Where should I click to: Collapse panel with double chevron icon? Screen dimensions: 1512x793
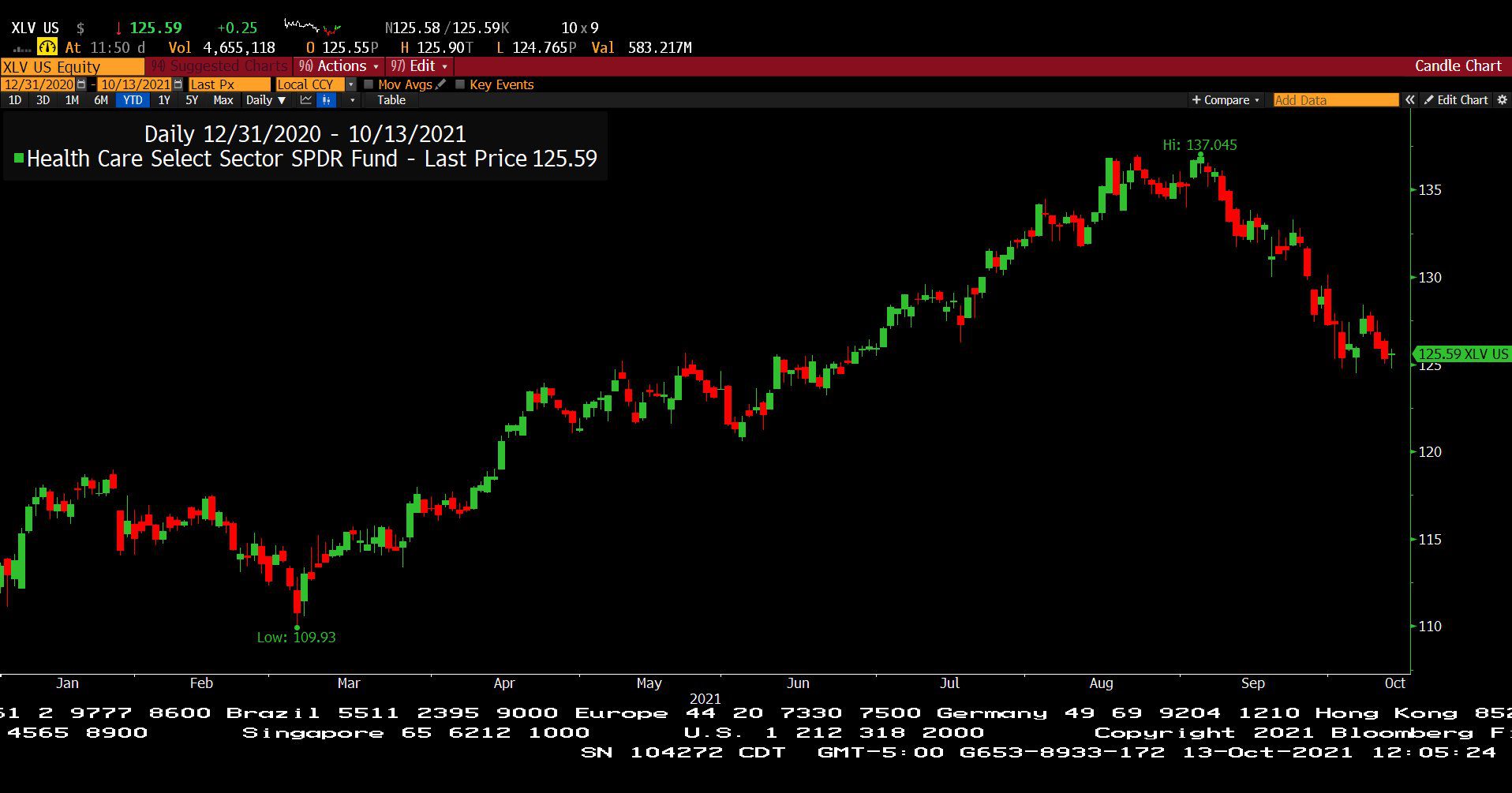[1409, 100]
